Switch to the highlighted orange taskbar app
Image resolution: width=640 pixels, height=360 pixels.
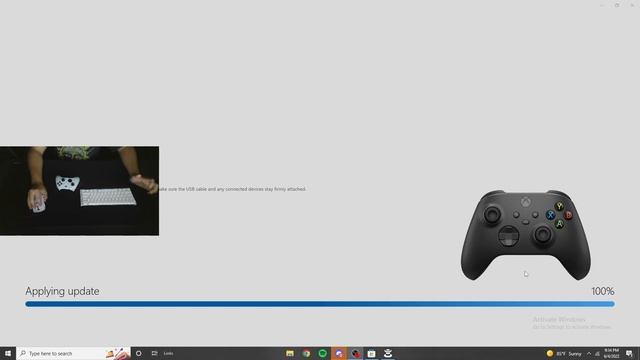(x=339, y=353)
